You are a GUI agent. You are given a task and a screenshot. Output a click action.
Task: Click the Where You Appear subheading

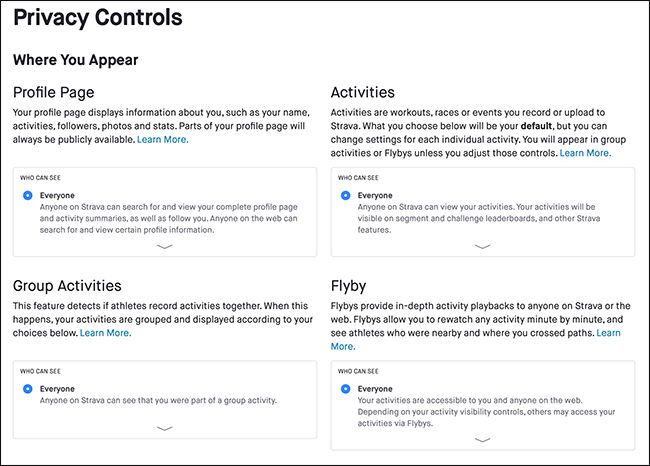[75, 60]
